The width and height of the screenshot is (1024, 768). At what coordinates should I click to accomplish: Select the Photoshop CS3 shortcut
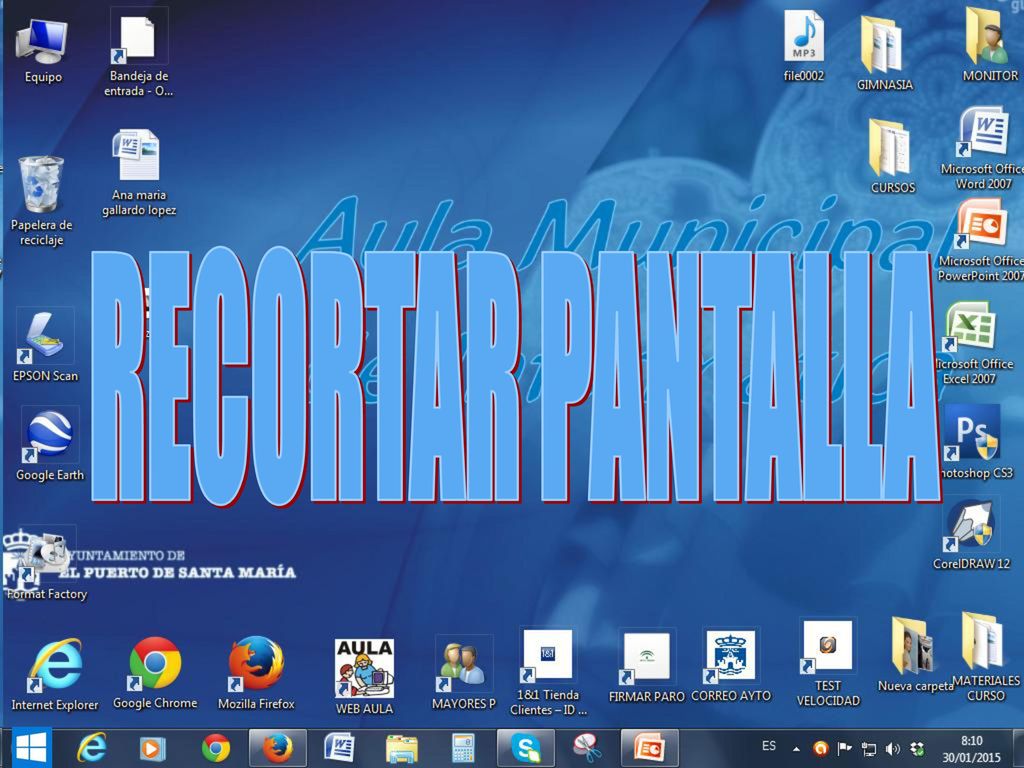[976, 443]
